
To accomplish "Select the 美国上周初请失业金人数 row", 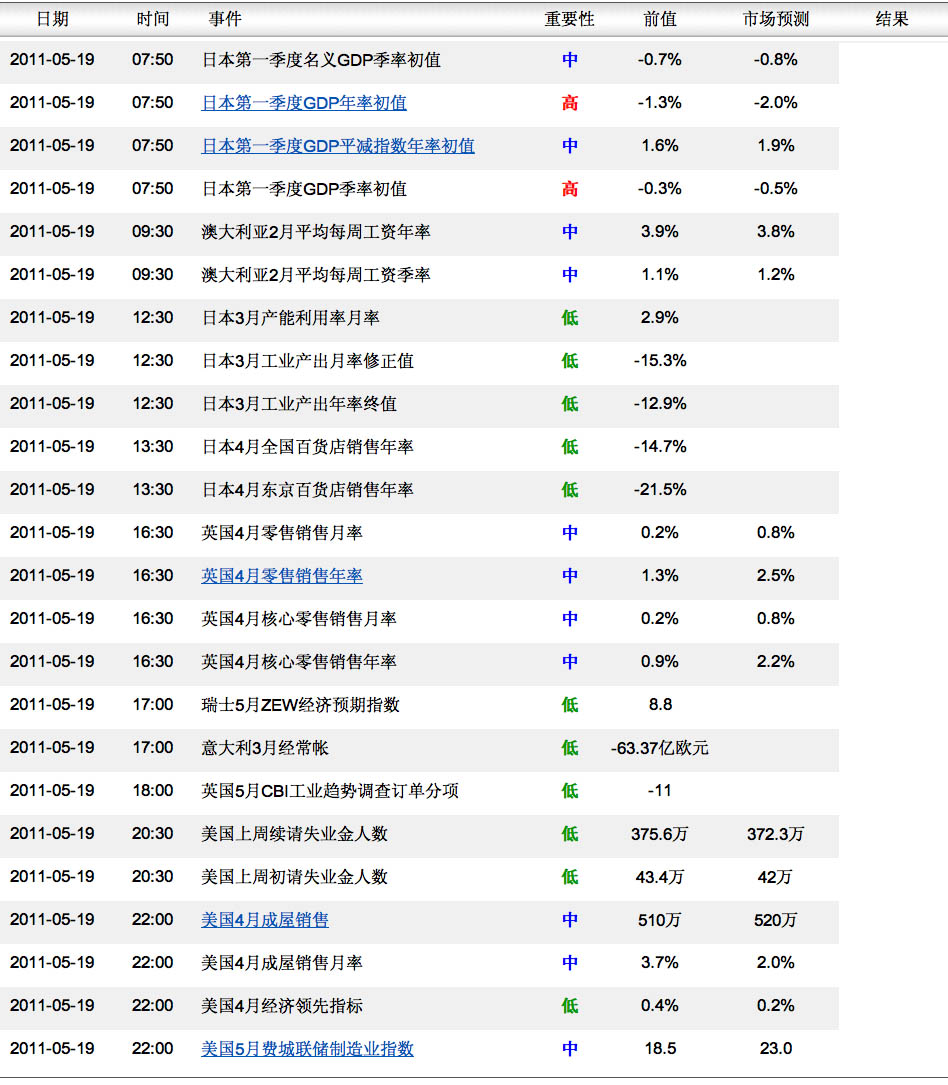I will click(x=419, y=877).
